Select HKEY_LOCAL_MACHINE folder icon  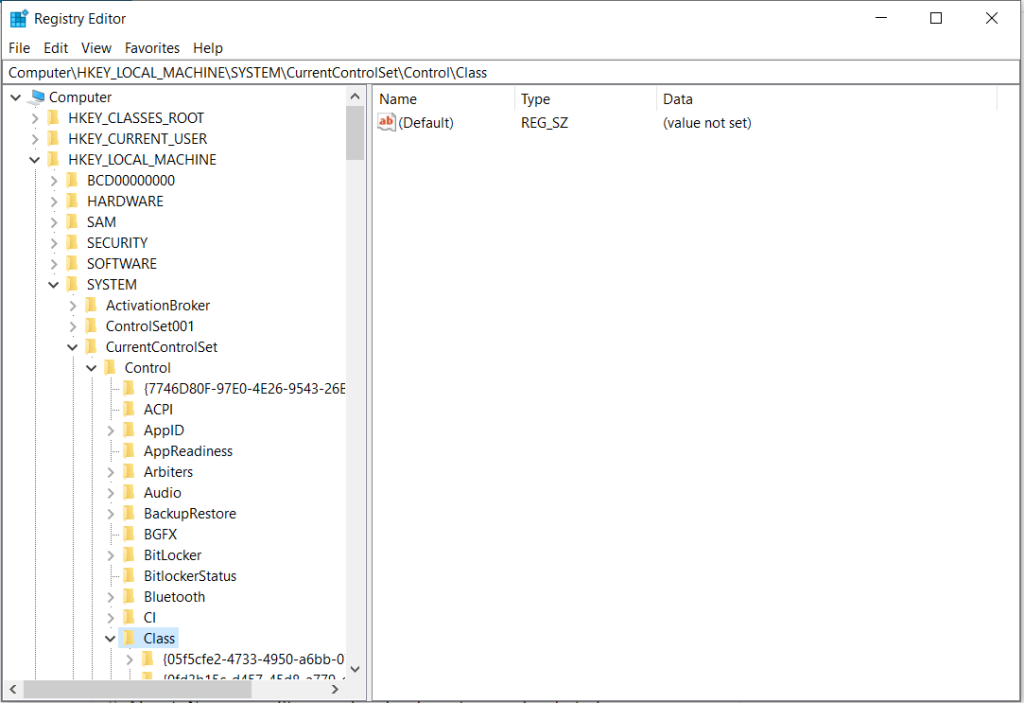(54, 159)
